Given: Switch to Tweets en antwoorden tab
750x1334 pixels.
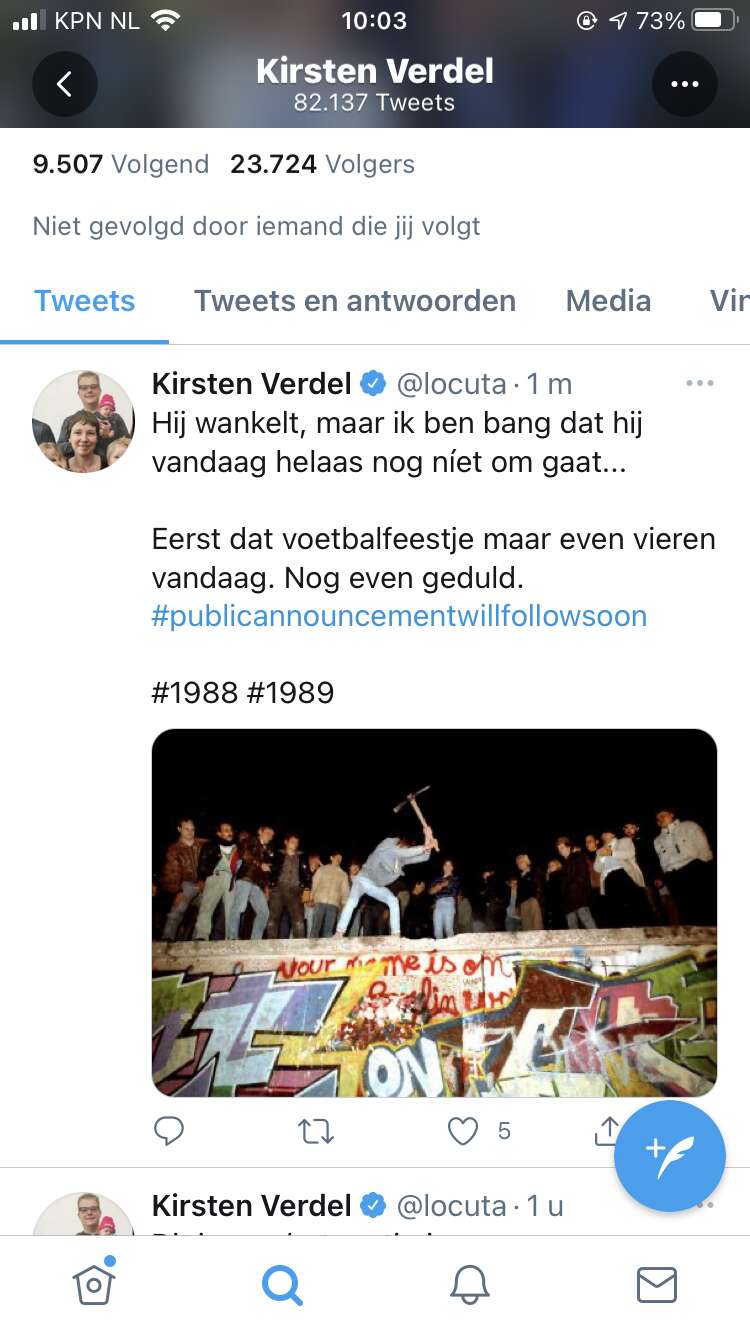Looking at the screenshot, I should [355, 301].
